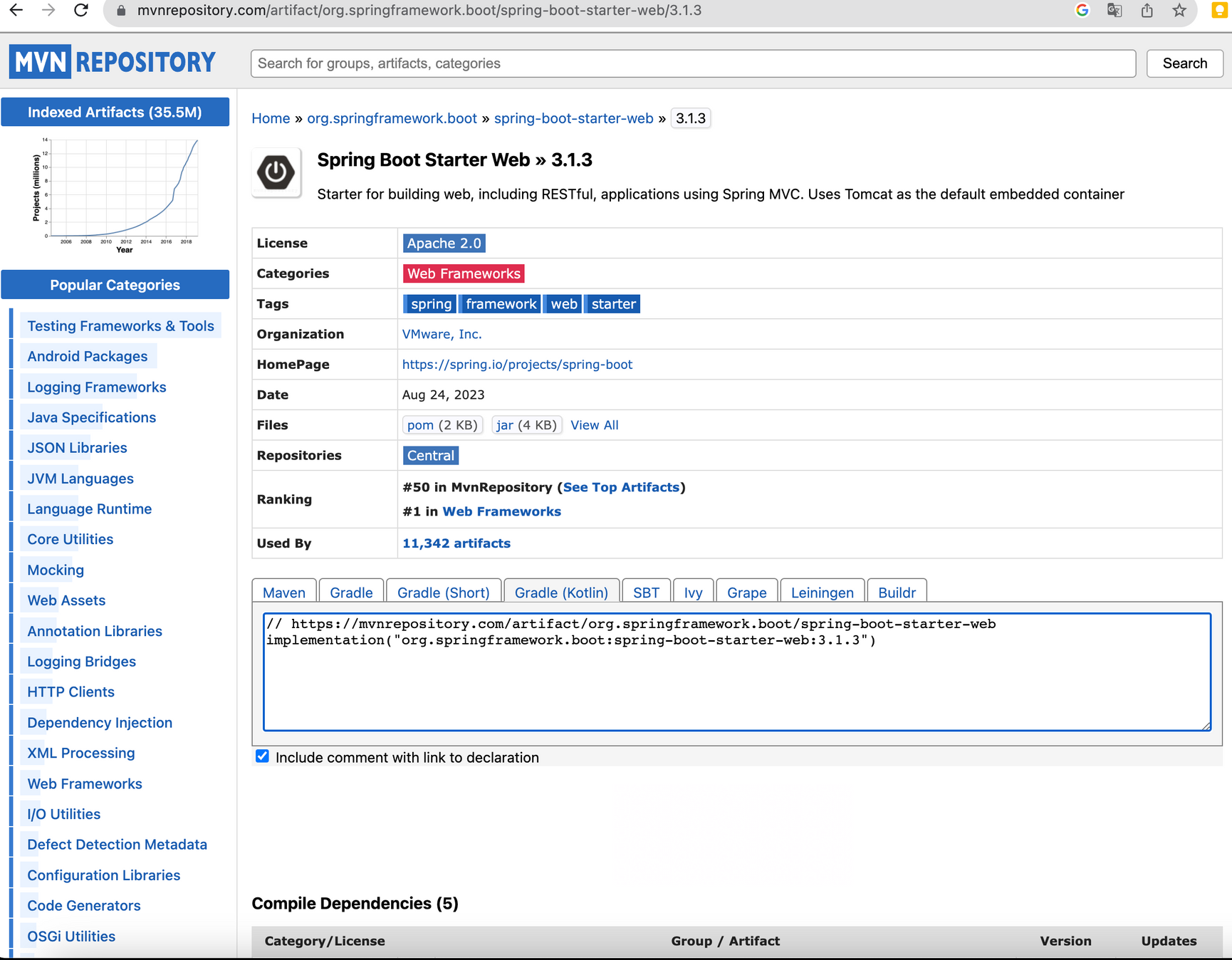This screenshot has height=960, width=1232.
Task: Click the padlock site info icon
Action: 122,11
